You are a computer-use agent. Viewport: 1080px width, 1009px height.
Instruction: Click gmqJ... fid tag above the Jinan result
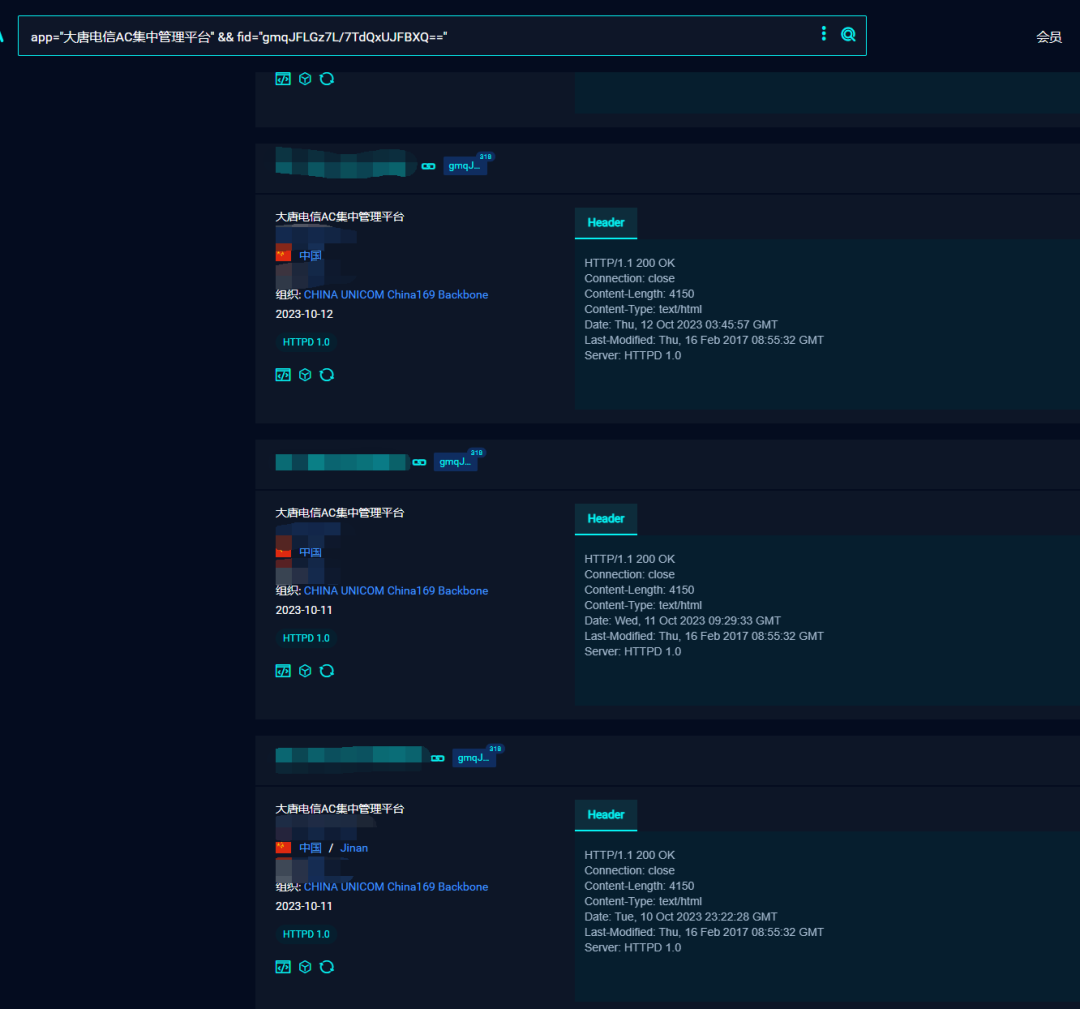[x=474, y=758]
